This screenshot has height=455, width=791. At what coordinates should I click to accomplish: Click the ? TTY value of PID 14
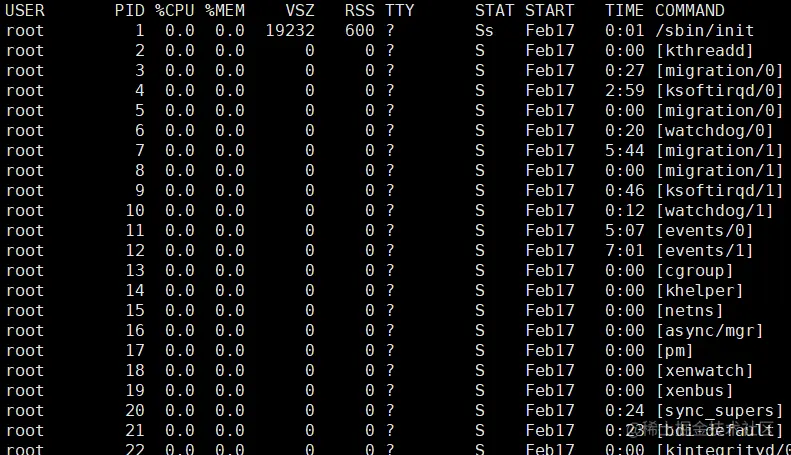coord(389,291)
